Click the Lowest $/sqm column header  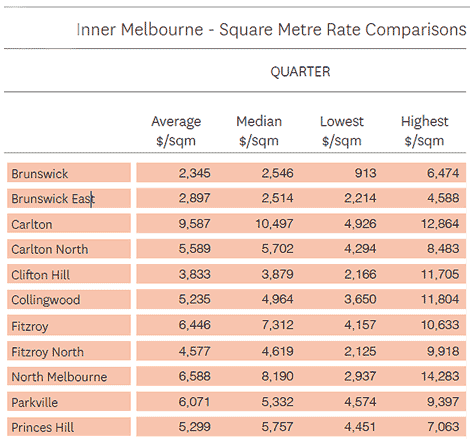342,131
